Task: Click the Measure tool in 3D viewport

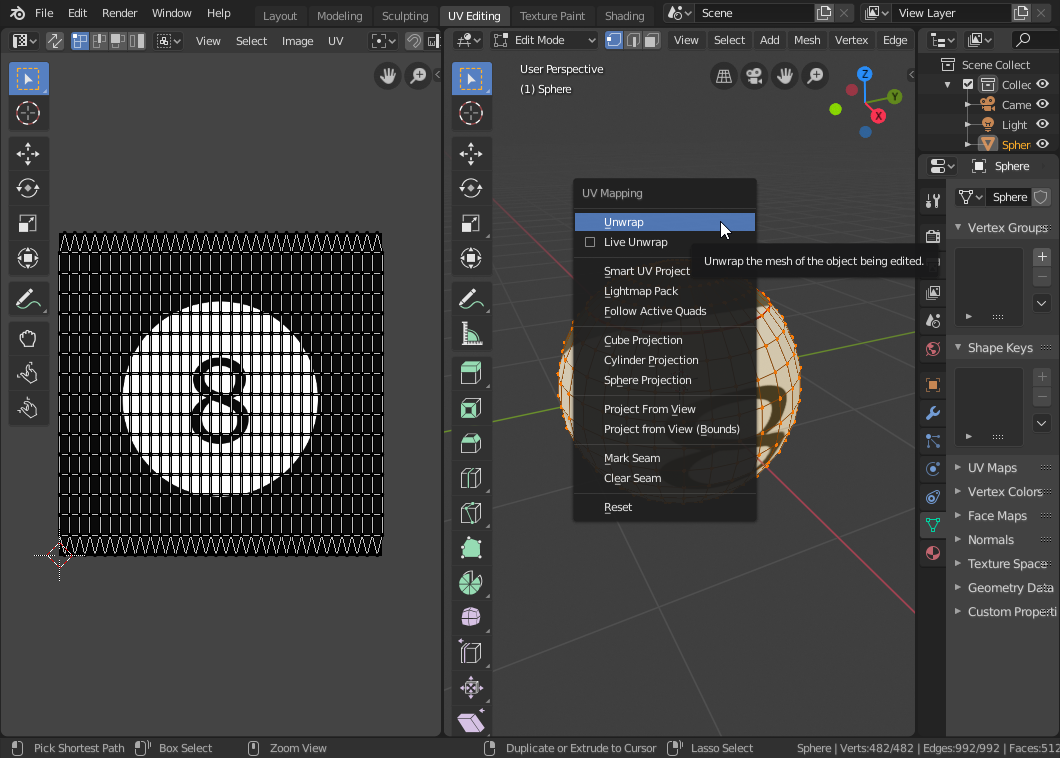Action: coord(471,333)
